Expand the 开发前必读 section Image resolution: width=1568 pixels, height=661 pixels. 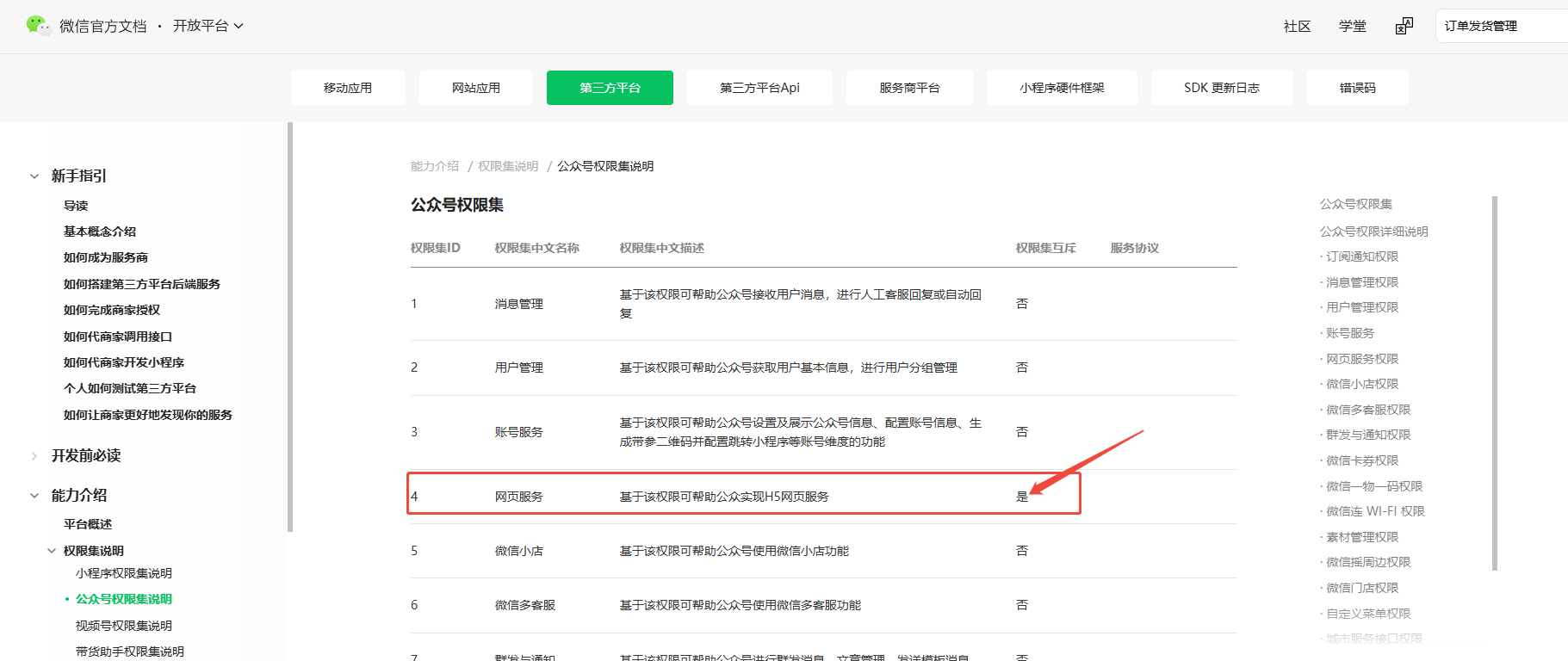coord(34,456)
